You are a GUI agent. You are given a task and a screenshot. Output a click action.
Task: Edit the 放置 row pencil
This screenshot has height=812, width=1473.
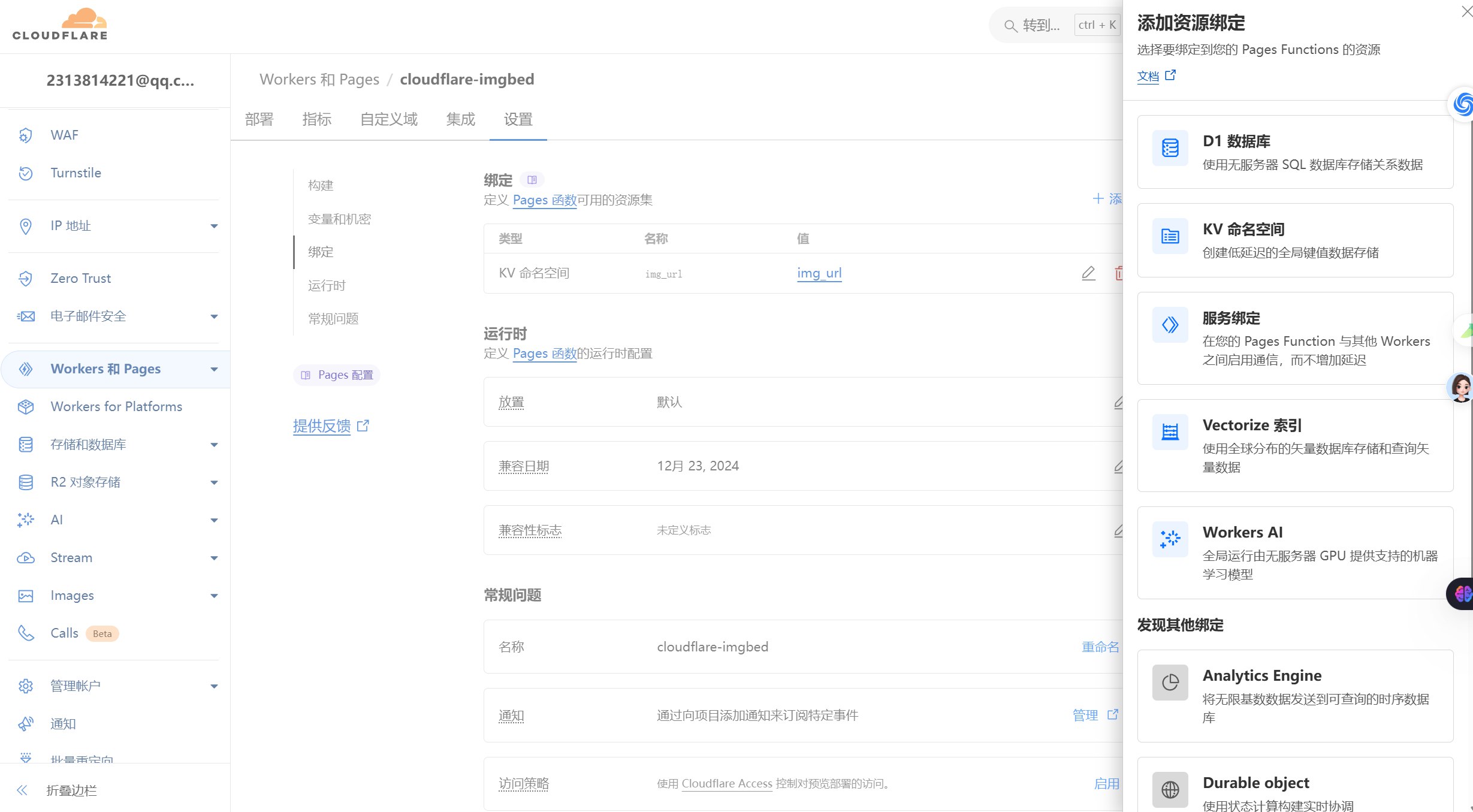1118,402
